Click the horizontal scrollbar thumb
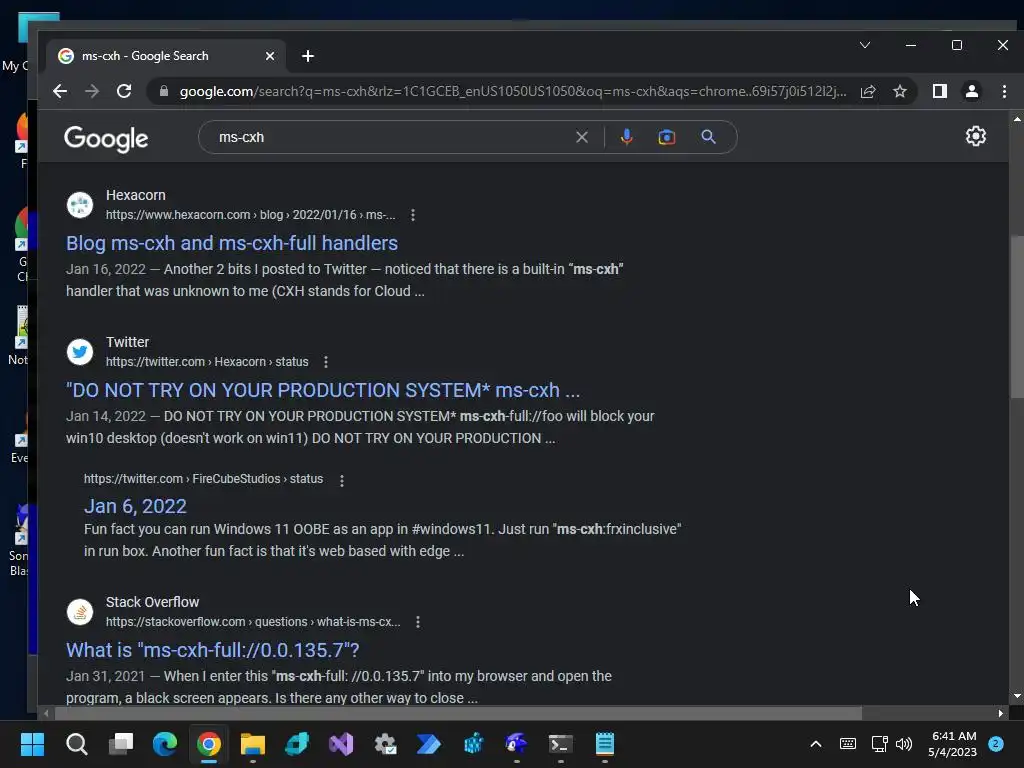The width and height of the screenshot is (1024, 768). [457, 713]
